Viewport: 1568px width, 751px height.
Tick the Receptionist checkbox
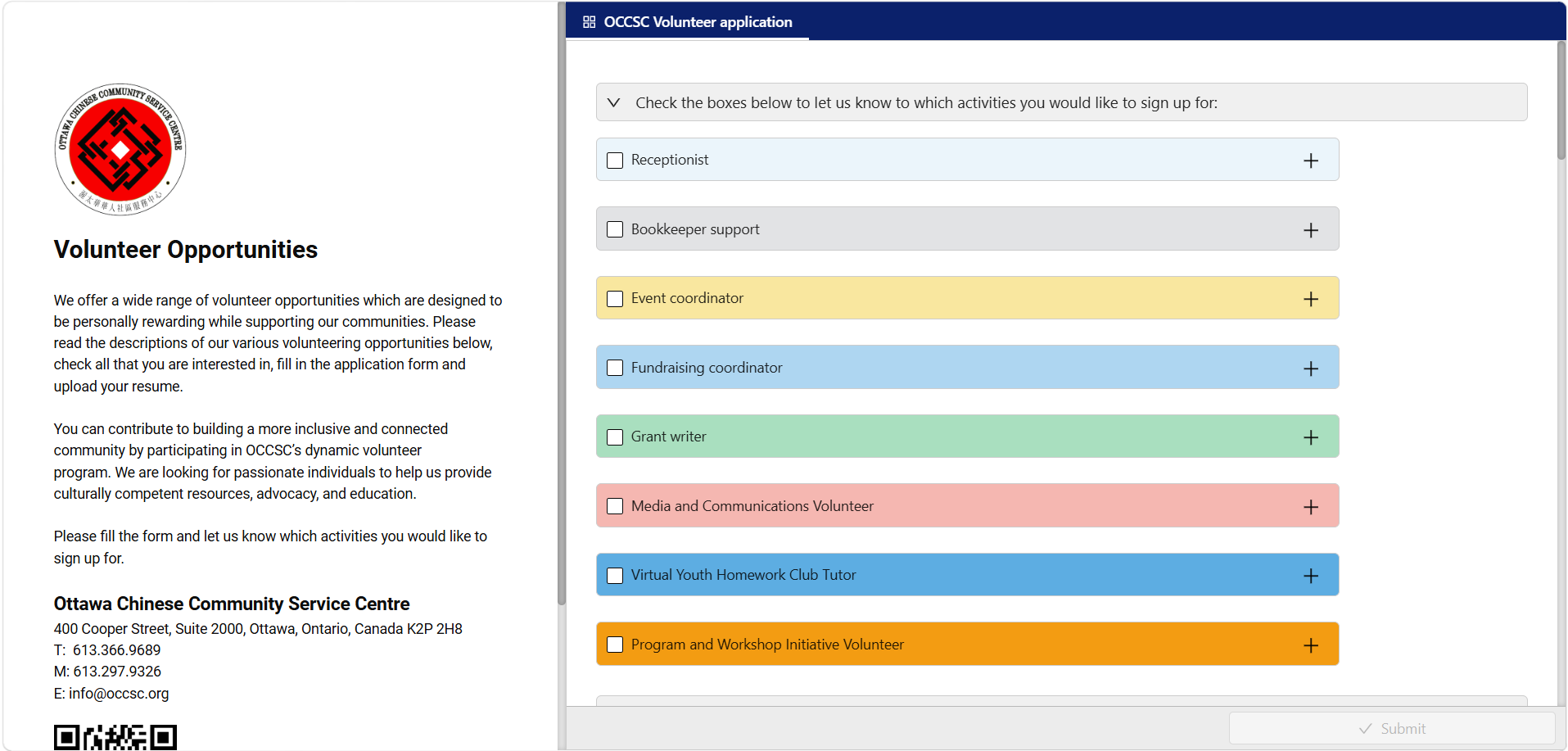click(x=615, y=161)
